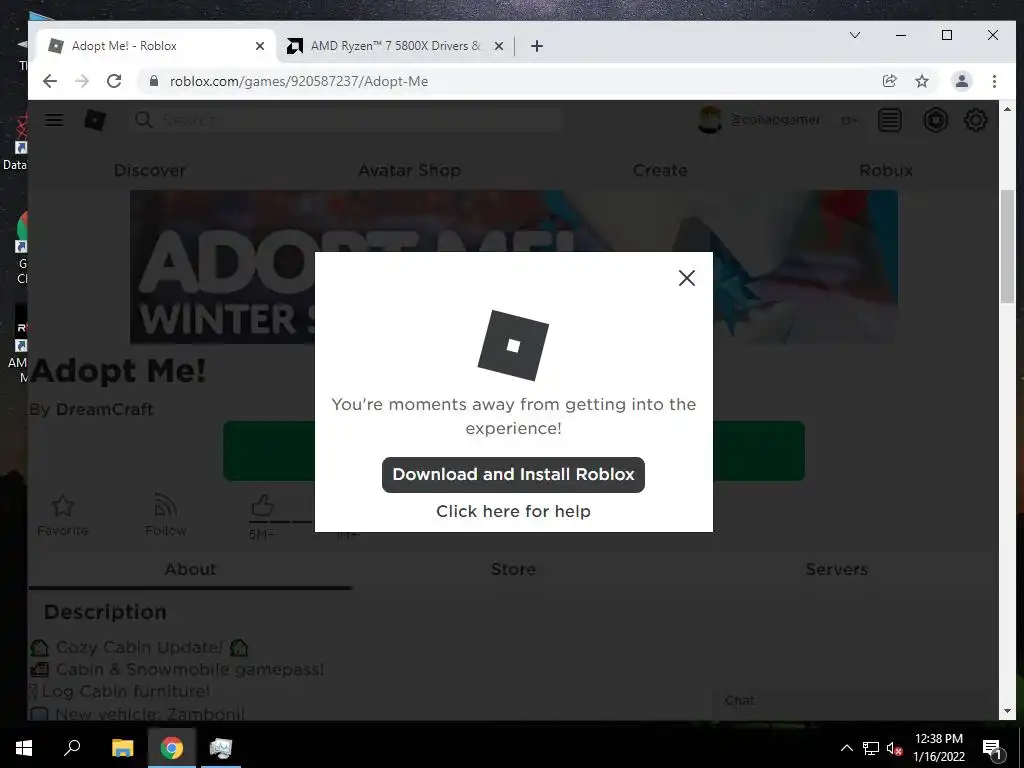Close the Roblox download dialog
This screenshot has height=768, width=1024.
(686, 278)
